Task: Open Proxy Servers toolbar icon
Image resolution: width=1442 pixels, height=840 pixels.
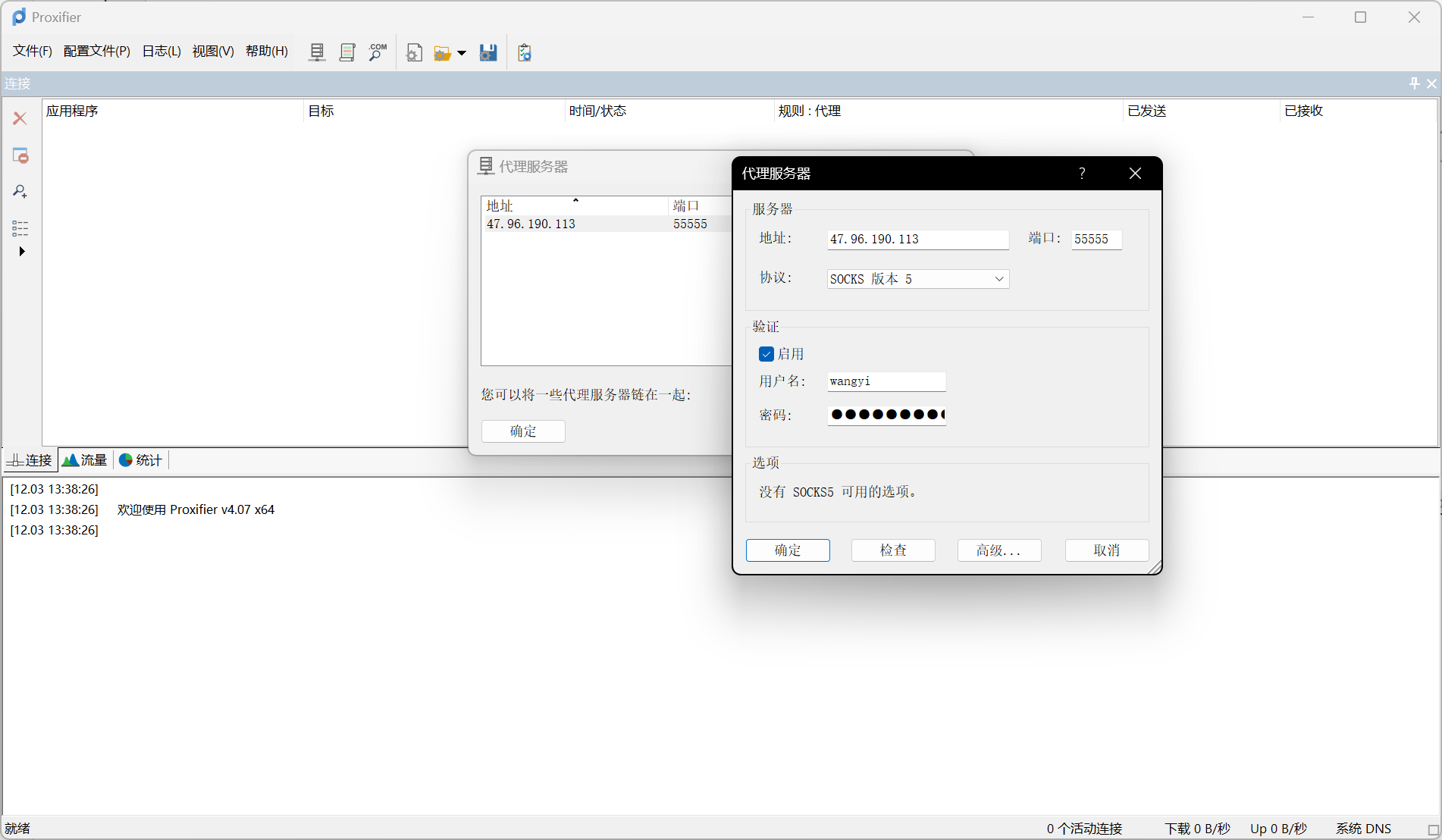Action: point(317,52)
